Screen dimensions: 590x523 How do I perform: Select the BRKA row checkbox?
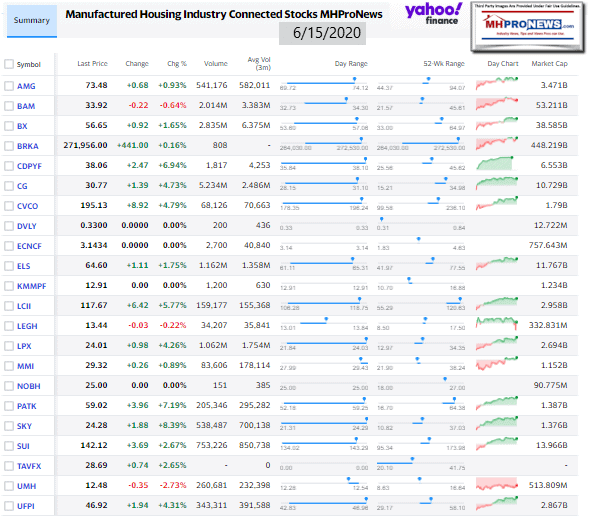coord(9,146)
